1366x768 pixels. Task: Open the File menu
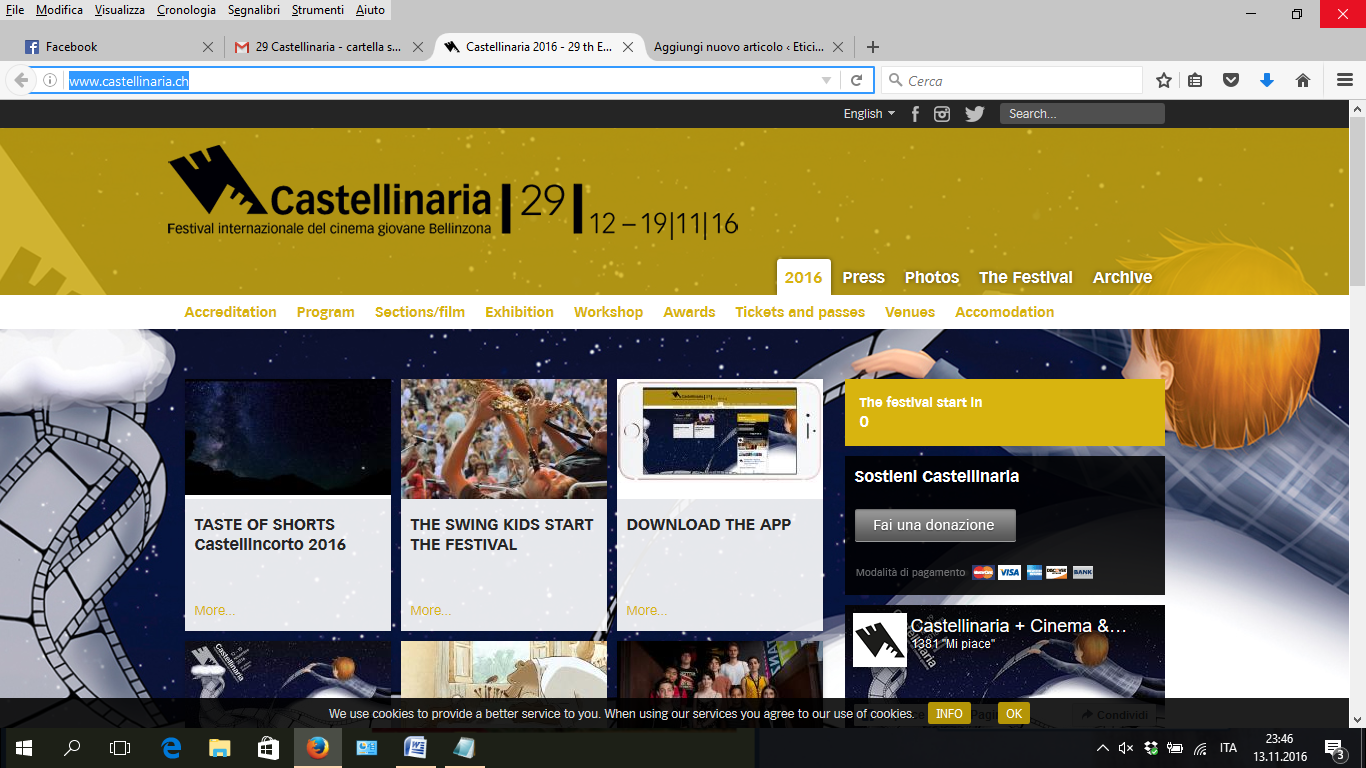15,10
